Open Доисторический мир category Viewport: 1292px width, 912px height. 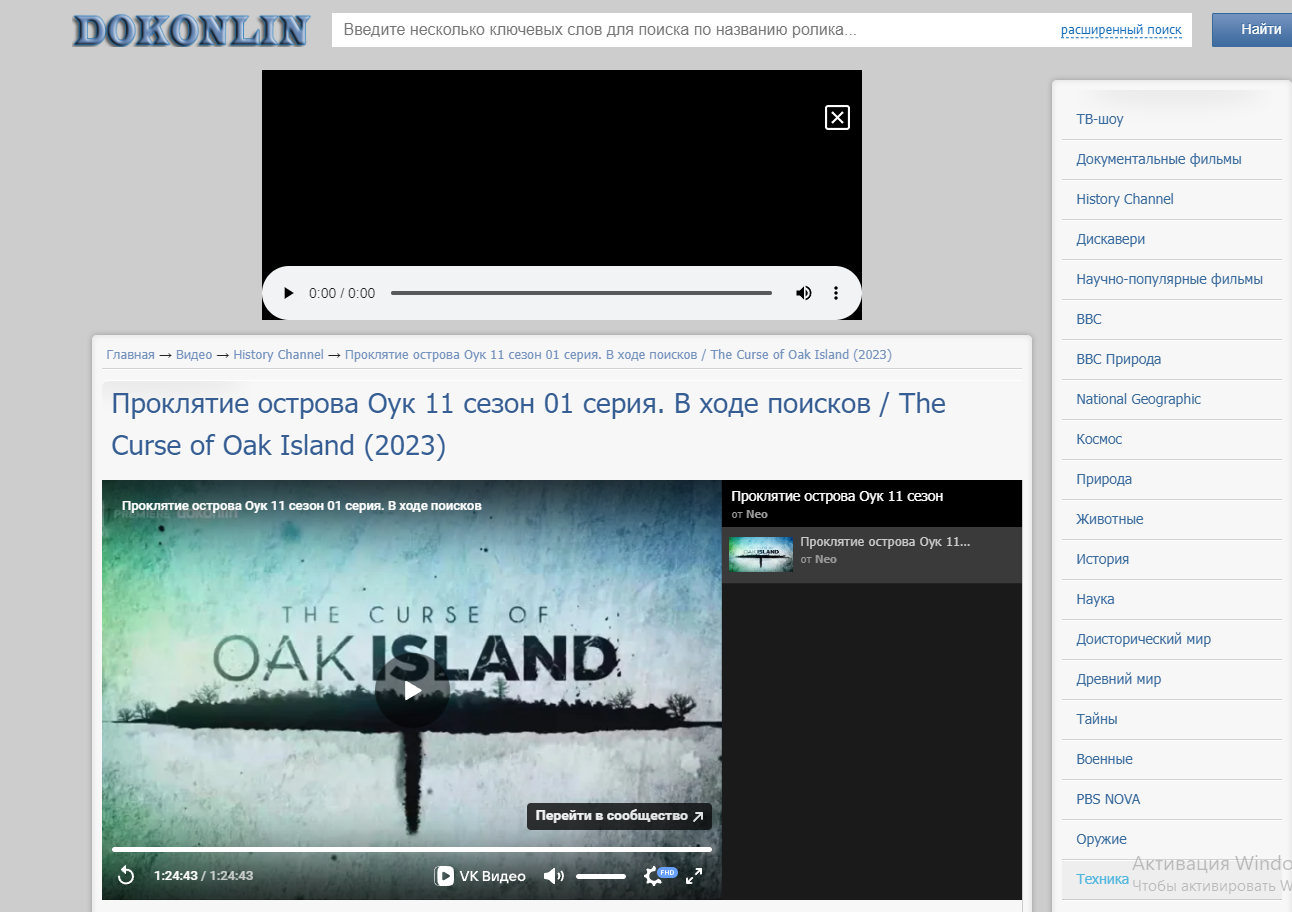coord(1144,639)
